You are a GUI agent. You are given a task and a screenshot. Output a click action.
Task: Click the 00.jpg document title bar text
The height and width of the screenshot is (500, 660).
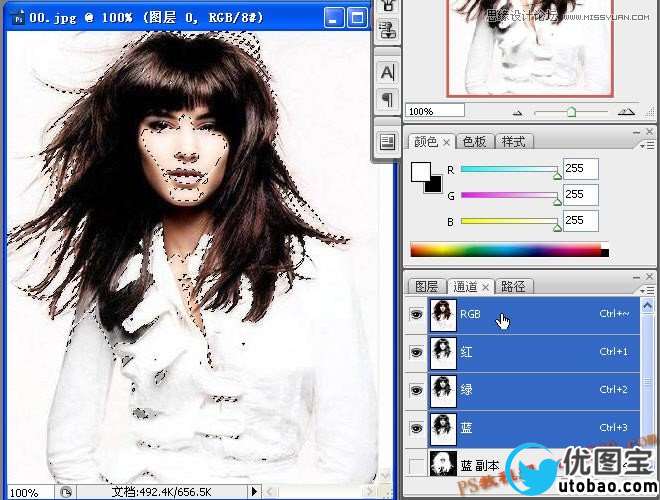(146, 18)
